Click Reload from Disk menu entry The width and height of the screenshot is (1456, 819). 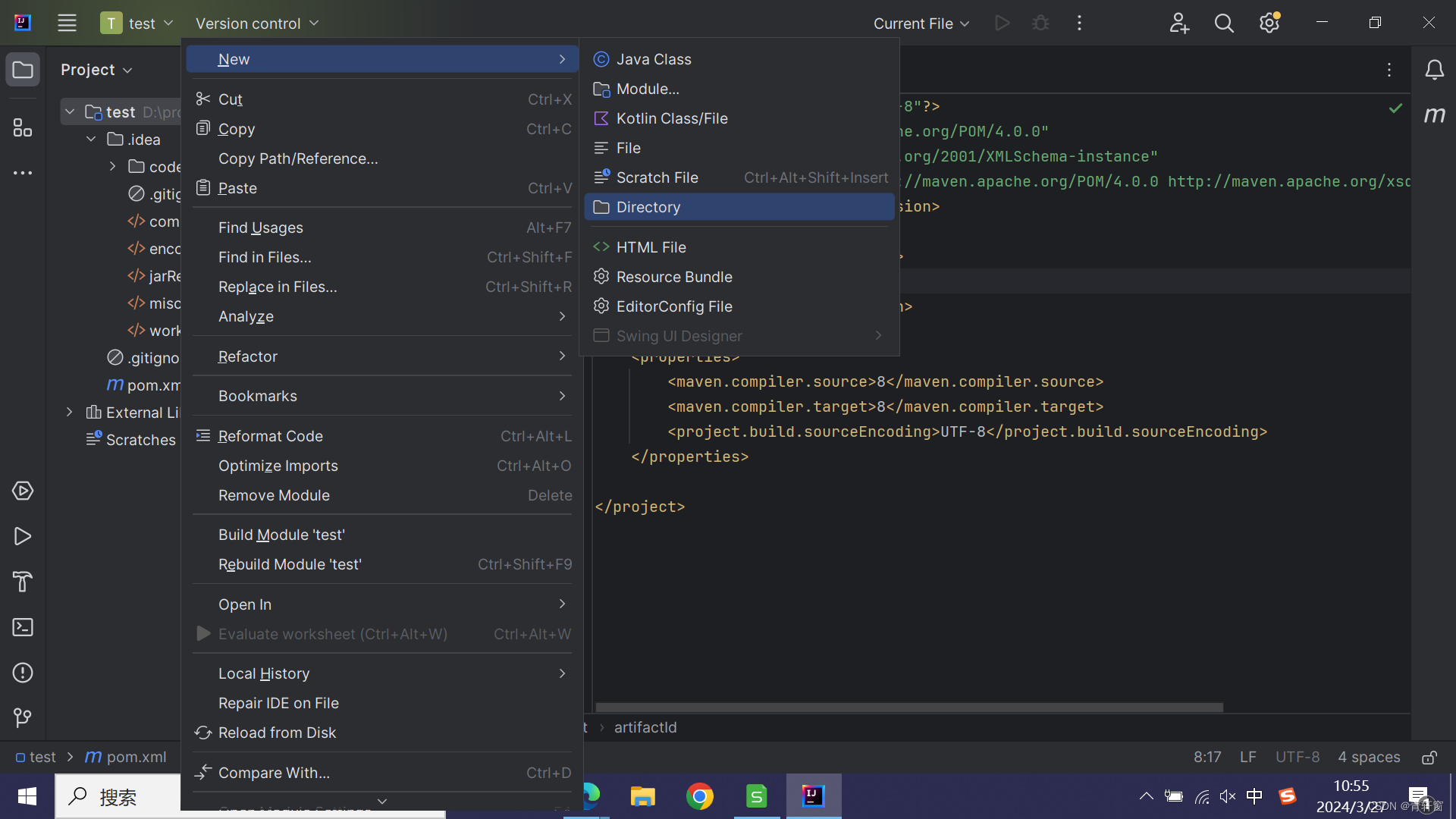point(277,733)
